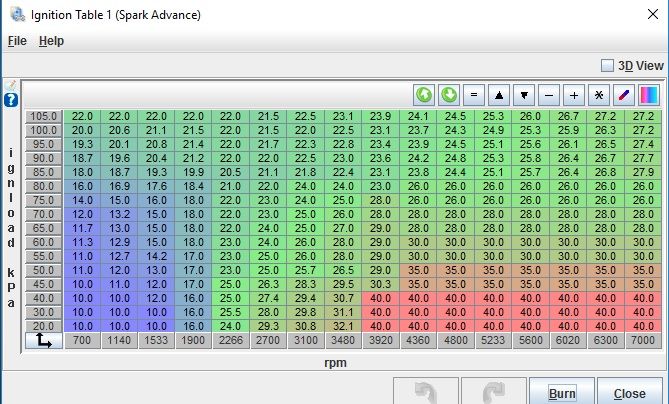Viewport: 669px width, 404px height.
Task: Click the green up-arrow import icon
Action: coord(424,95)
